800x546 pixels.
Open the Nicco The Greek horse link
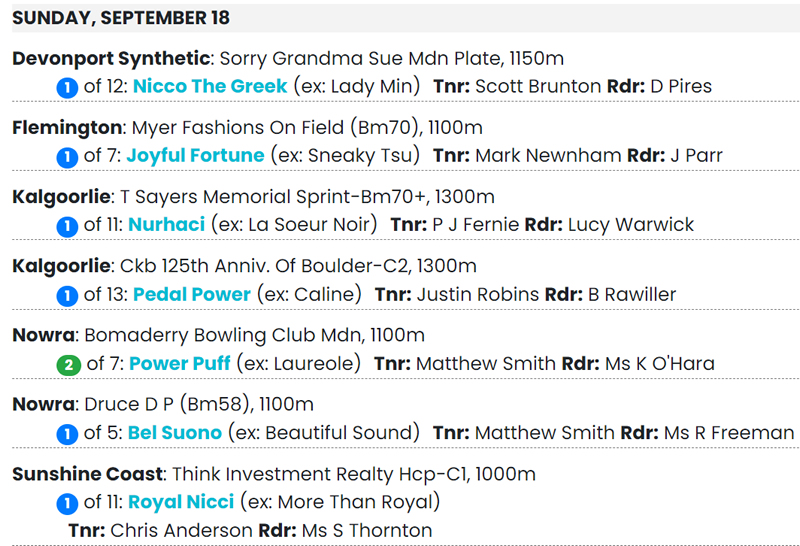(x=210, y=87)
